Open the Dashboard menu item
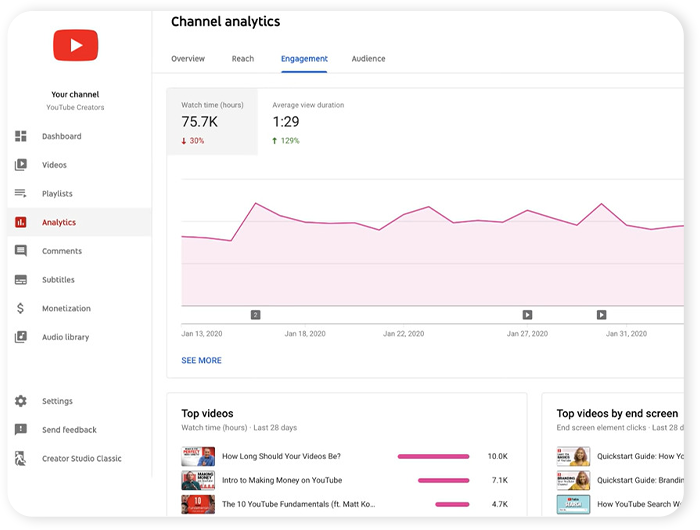The width and height of the screenshot is (700, 530). click(x=62, y=136)
